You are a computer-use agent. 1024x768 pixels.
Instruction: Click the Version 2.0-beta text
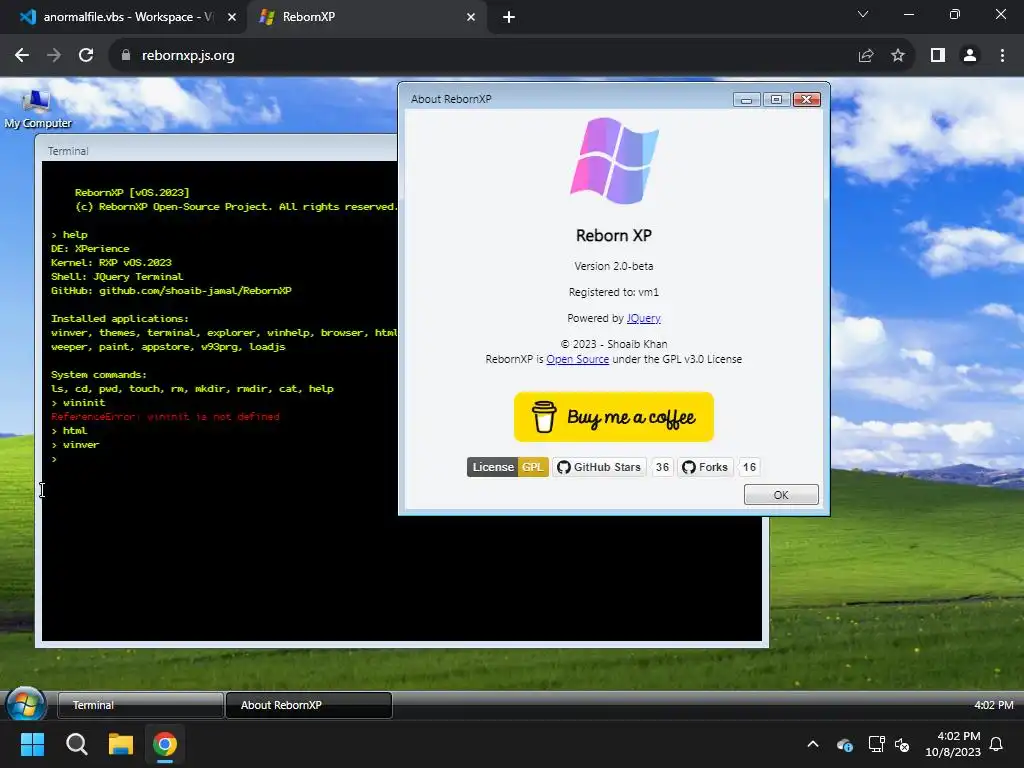614,266
